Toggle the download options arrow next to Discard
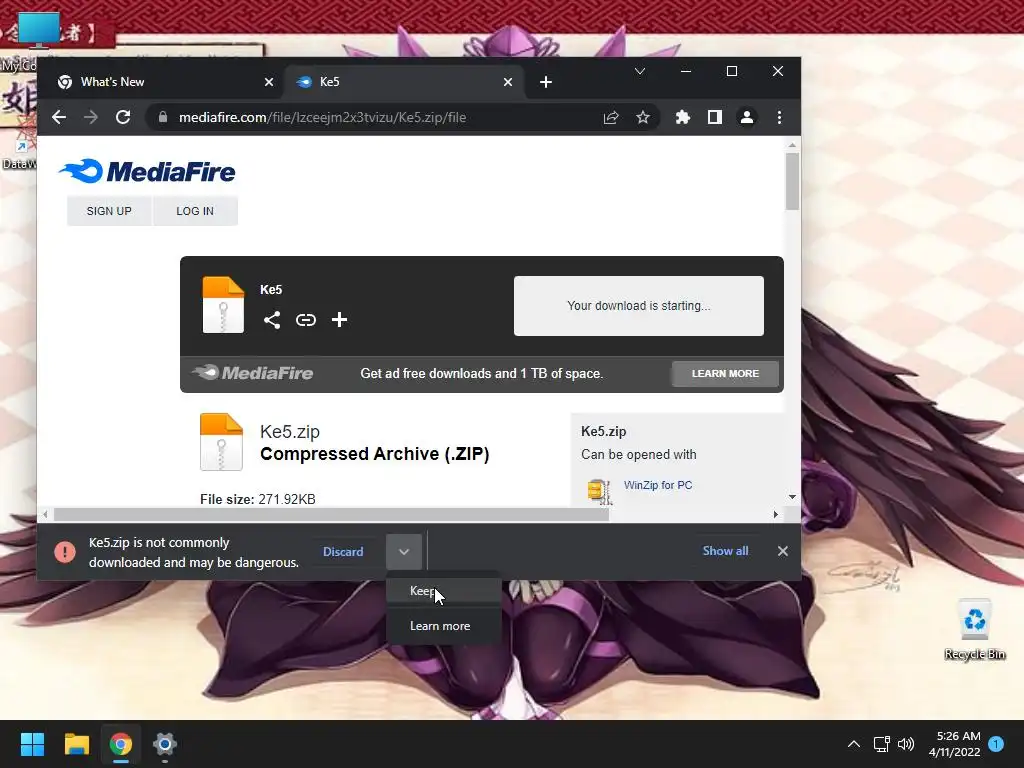The width and height of the screenshot is (1024, 768). [404, 552]
